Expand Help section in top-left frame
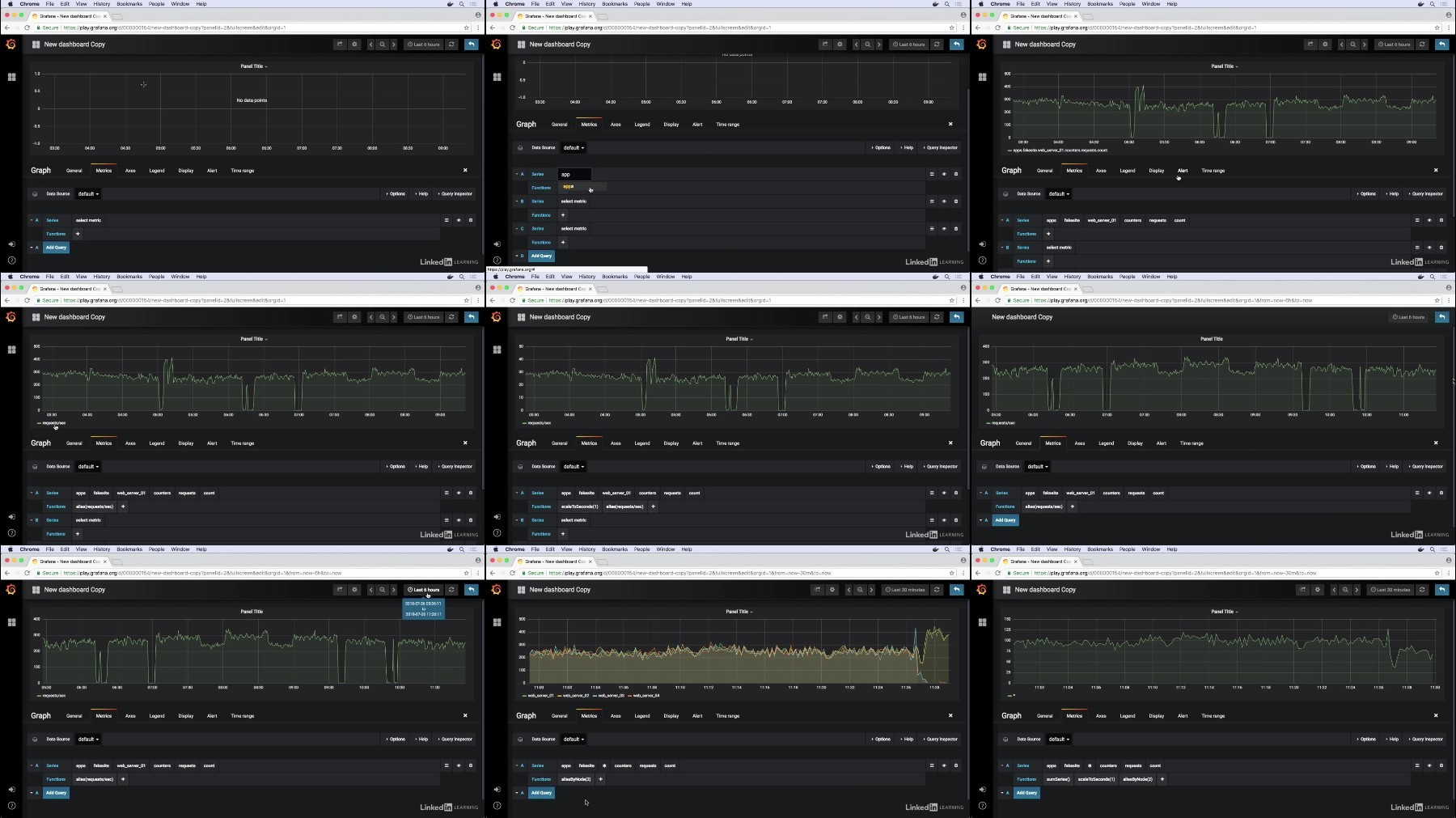This screenshot has width=1456, height=818. coord(421,194)
